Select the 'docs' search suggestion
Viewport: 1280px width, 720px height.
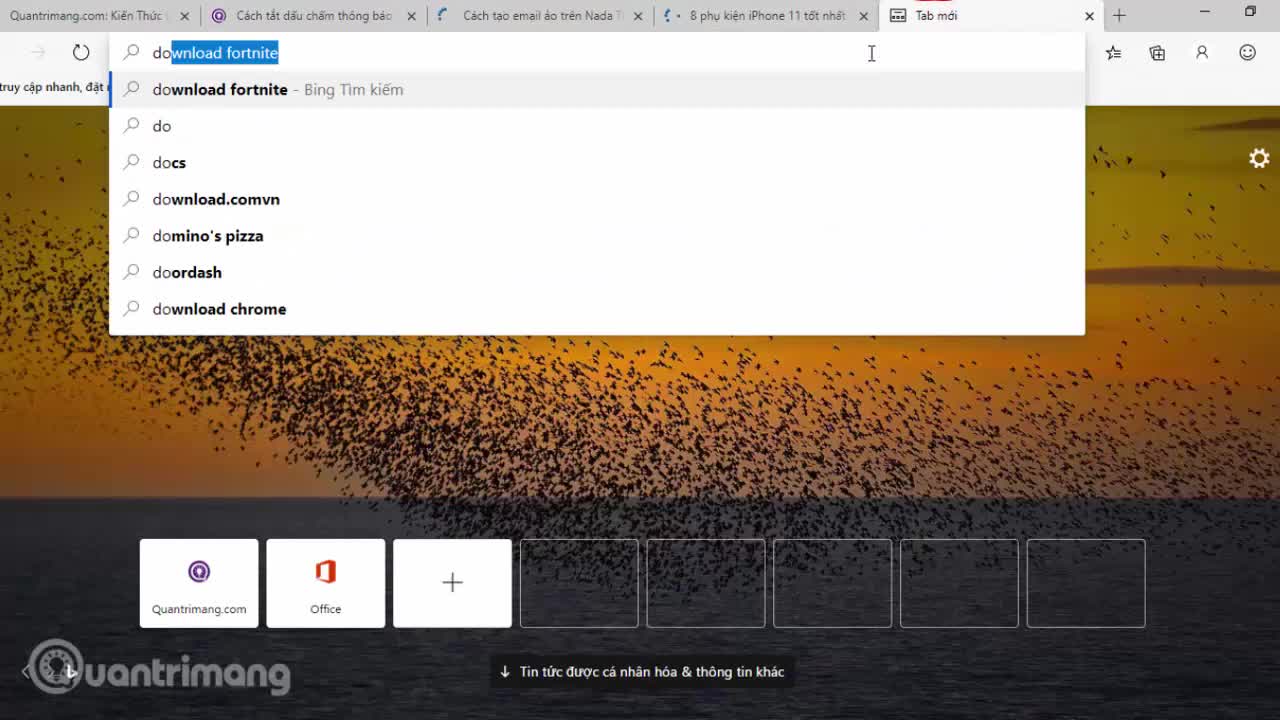[x=597, y=162]
